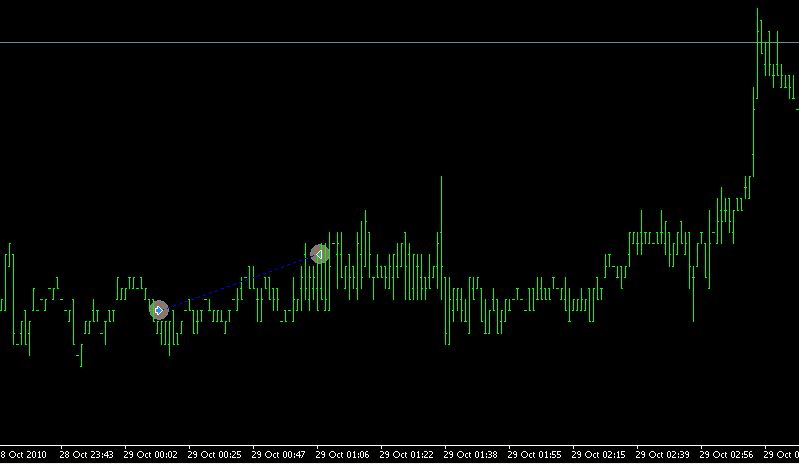Click the 29 Oct 00:47 time label
This screenshot has width=799, height=464.
click(x=278, y=454)
